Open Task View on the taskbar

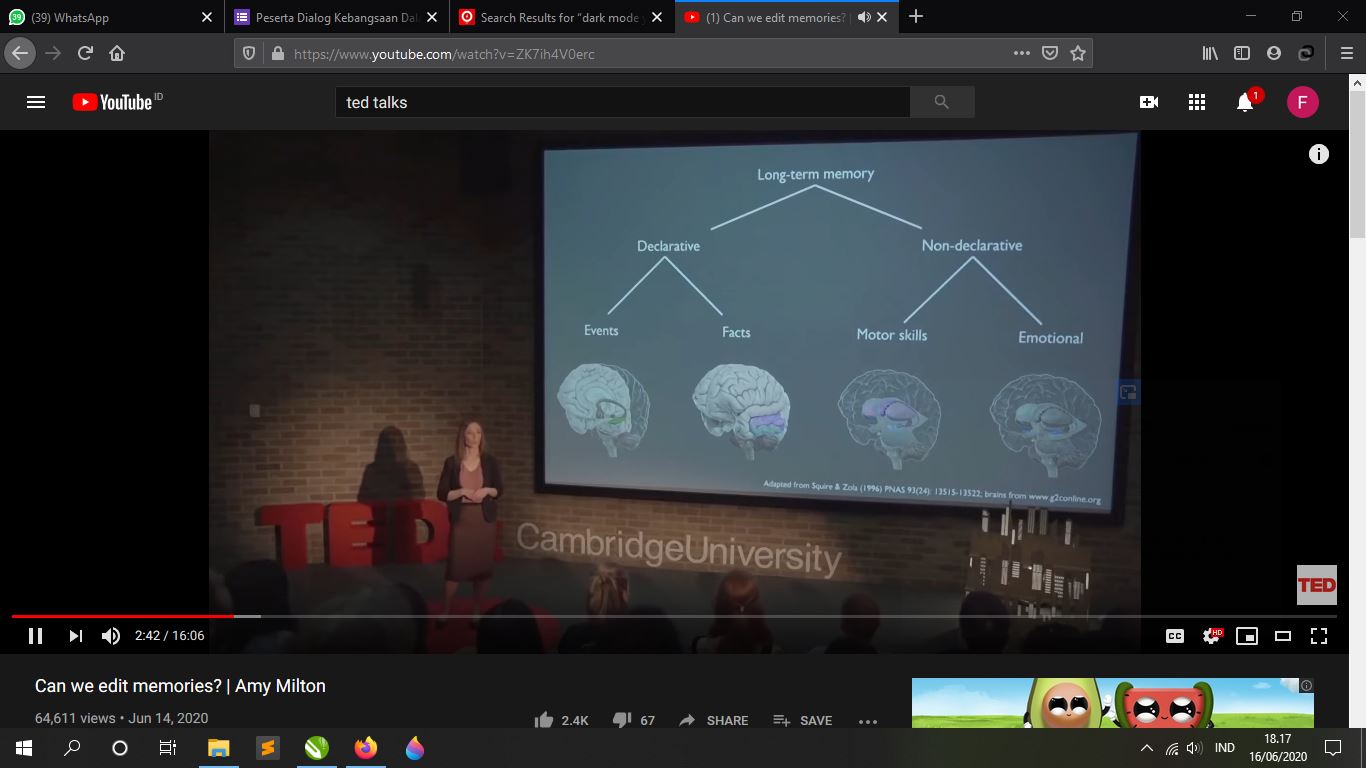click(x=168, y=748)
